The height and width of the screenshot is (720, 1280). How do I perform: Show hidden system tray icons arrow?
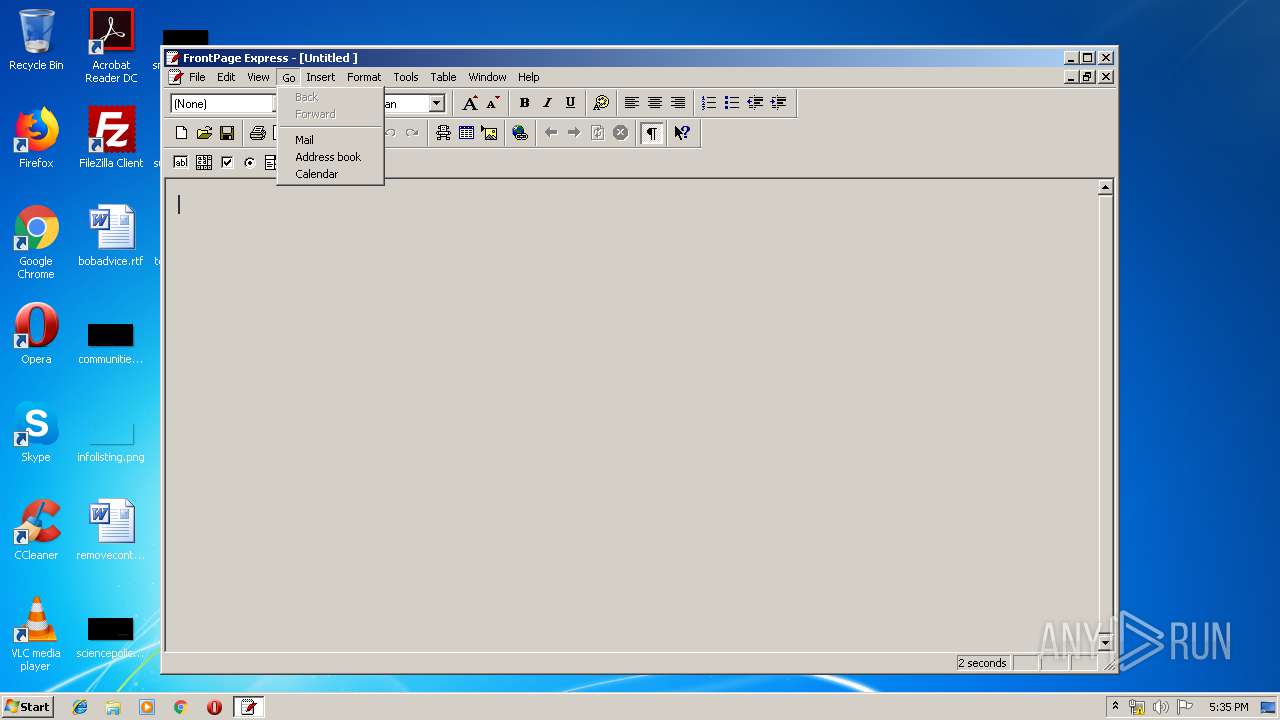point(1115,707)
